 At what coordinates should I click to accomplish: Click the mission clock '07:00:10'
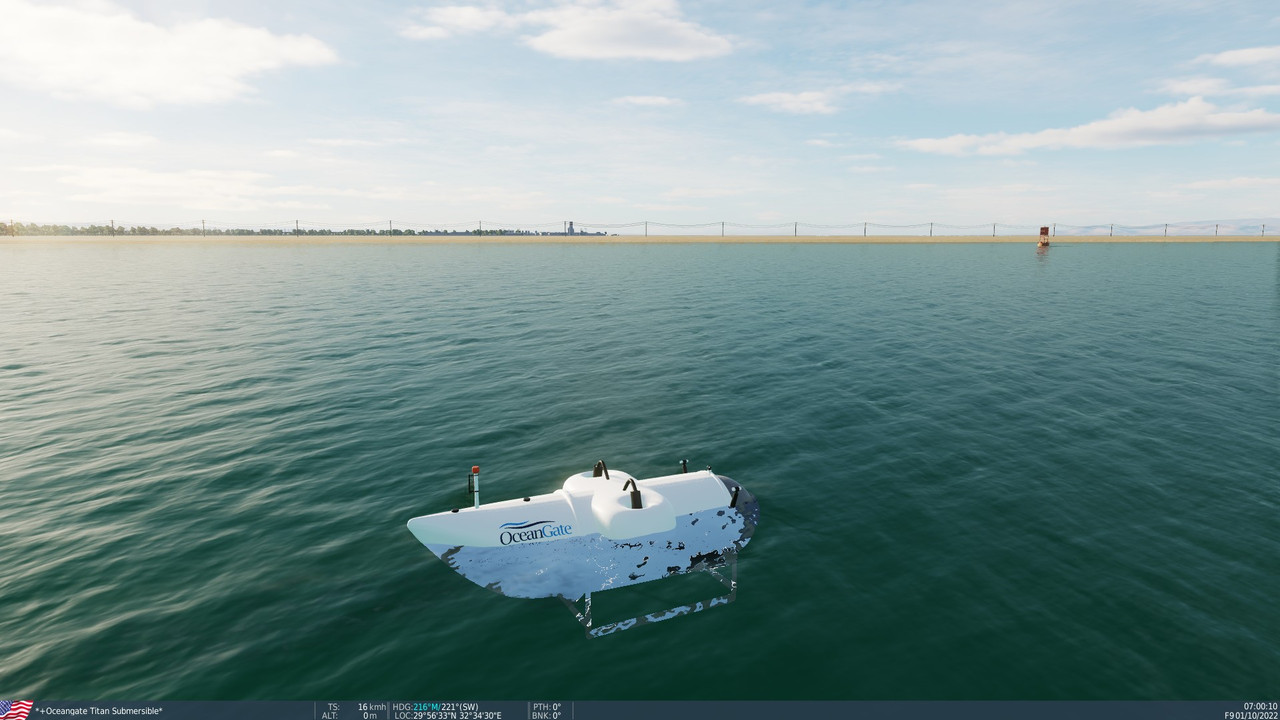(1260, 706)
